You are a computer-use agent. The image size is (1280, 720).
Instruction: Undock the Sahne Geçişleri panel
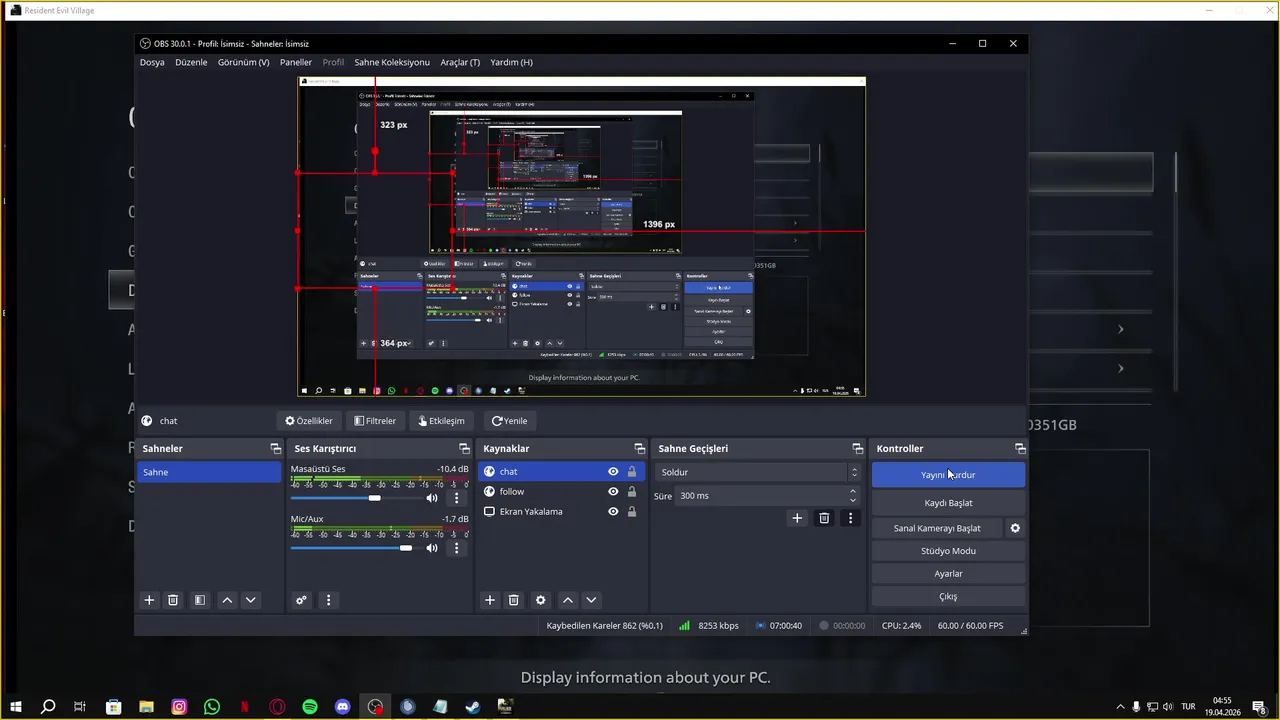(x=857, y=449)
